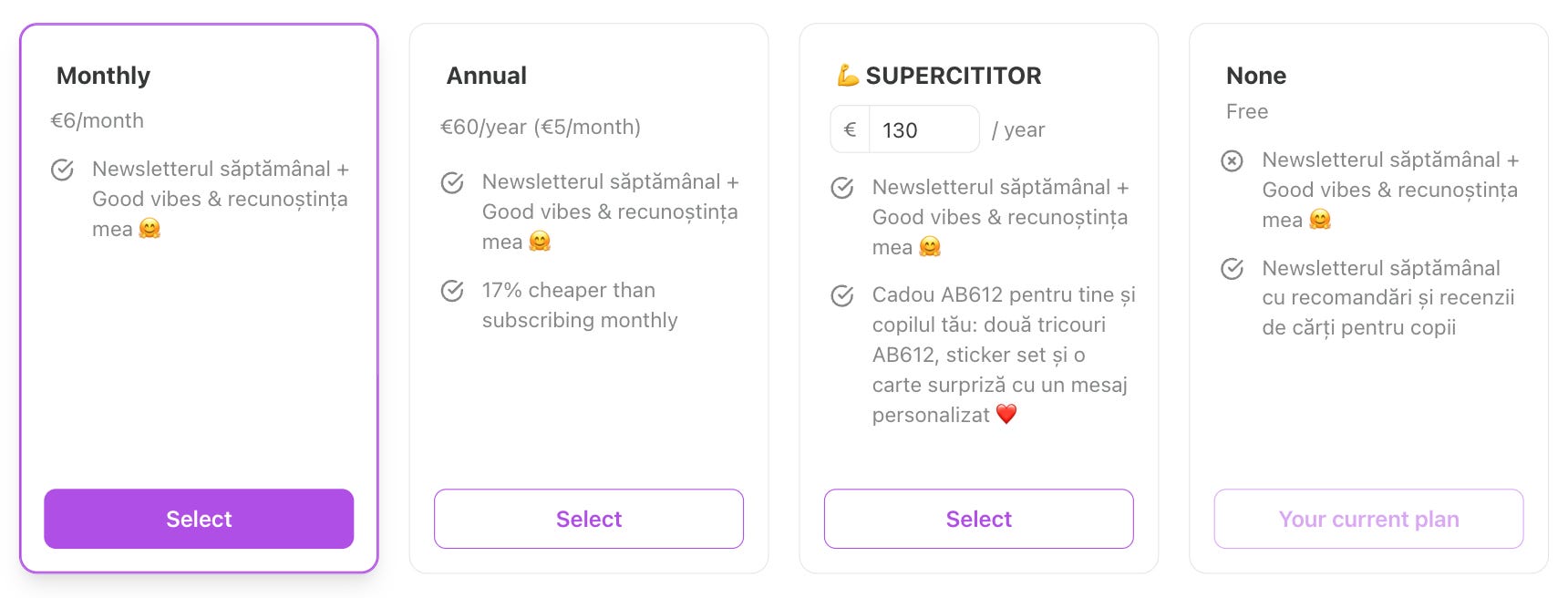Viewport: 1568px width, 598px height.
Task: Click the hugging face emoji in Monthly plan
Action: [150, 229]
